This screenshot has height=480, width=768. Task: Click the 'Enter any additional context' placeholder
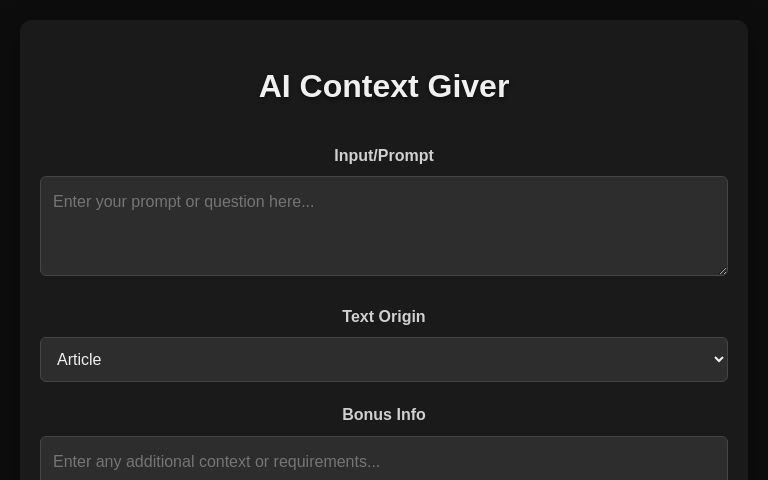pos(216,461)
